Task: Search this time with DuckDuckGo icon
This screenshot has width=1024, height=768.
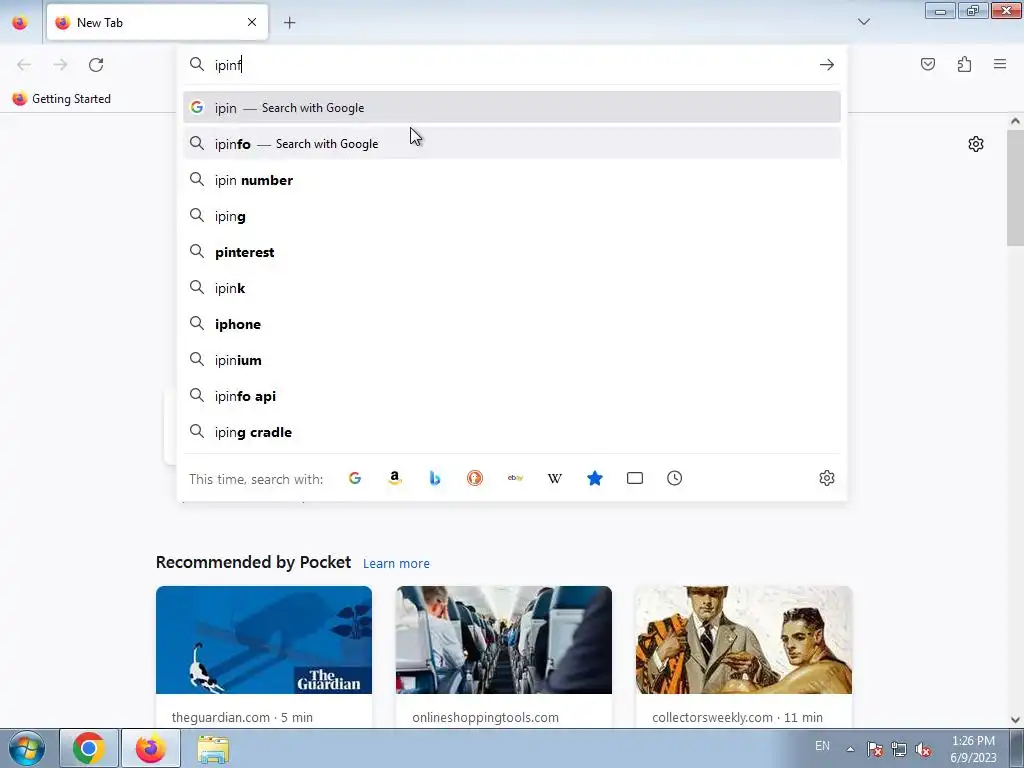Action: pos(475,478)
